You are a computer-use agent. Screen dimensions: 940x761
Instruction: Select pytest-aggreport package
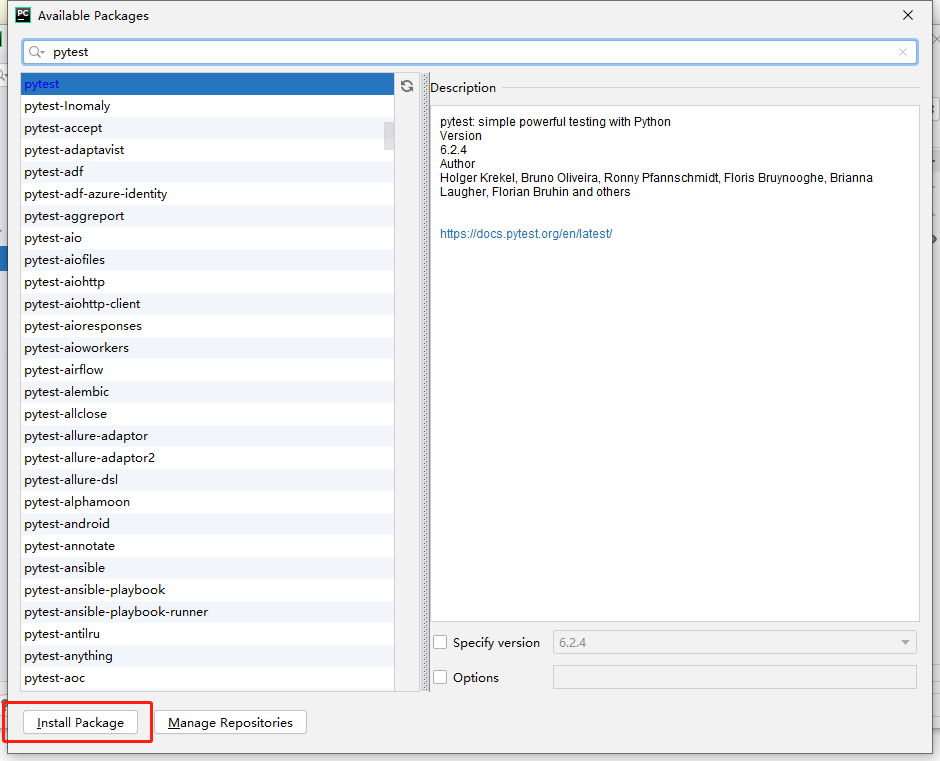207,216
